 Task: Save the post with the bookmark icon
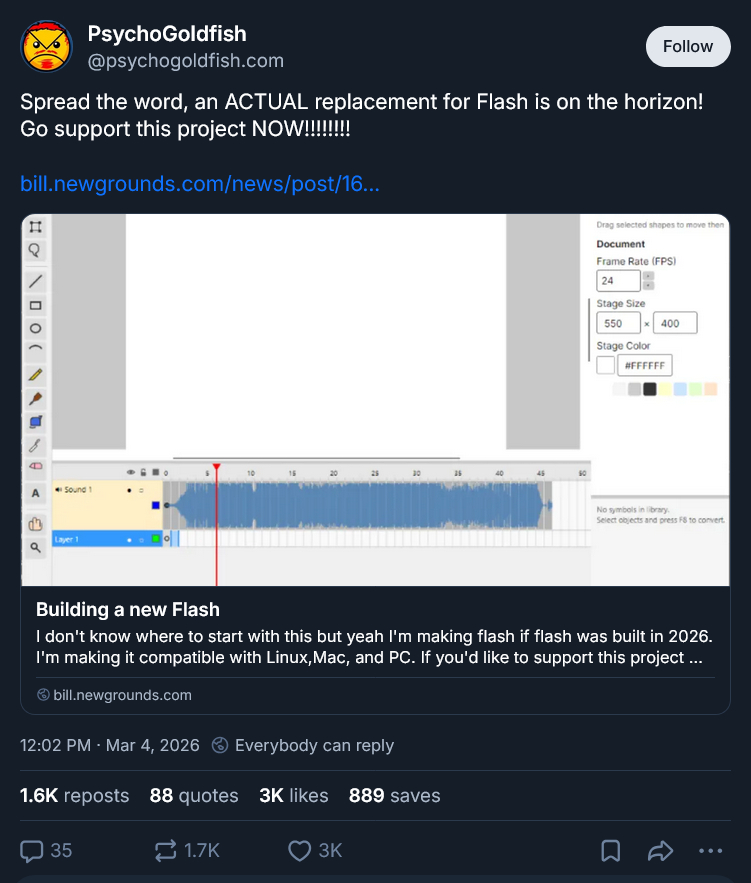pos(610,850)
